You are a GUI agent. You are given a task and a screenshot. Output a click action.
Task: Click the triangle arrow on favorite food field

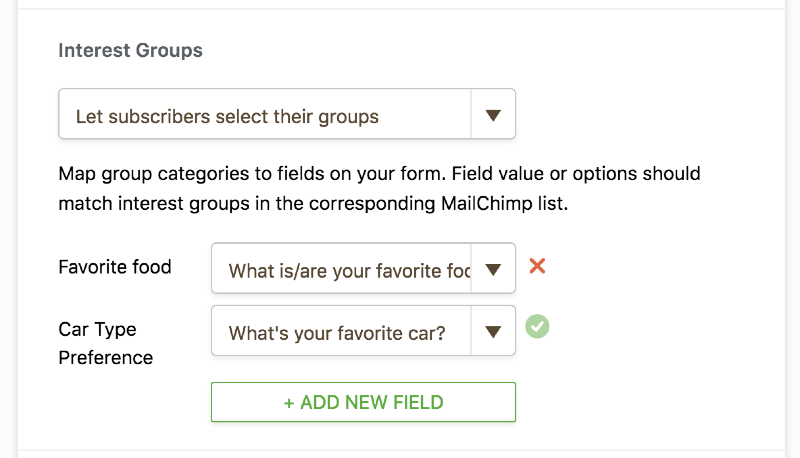tap(493, 269)
